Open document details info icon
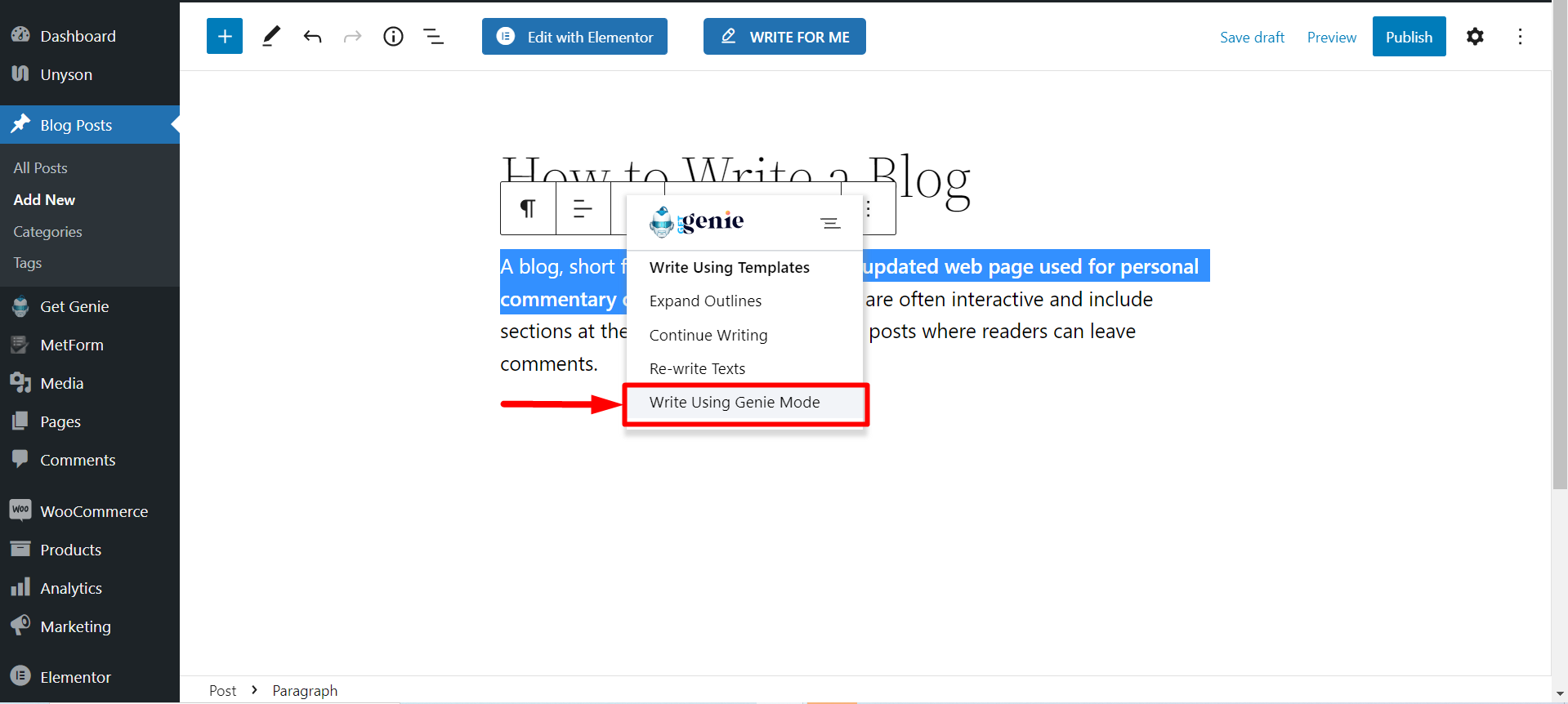1568x704 pixels. pos(393,37)
